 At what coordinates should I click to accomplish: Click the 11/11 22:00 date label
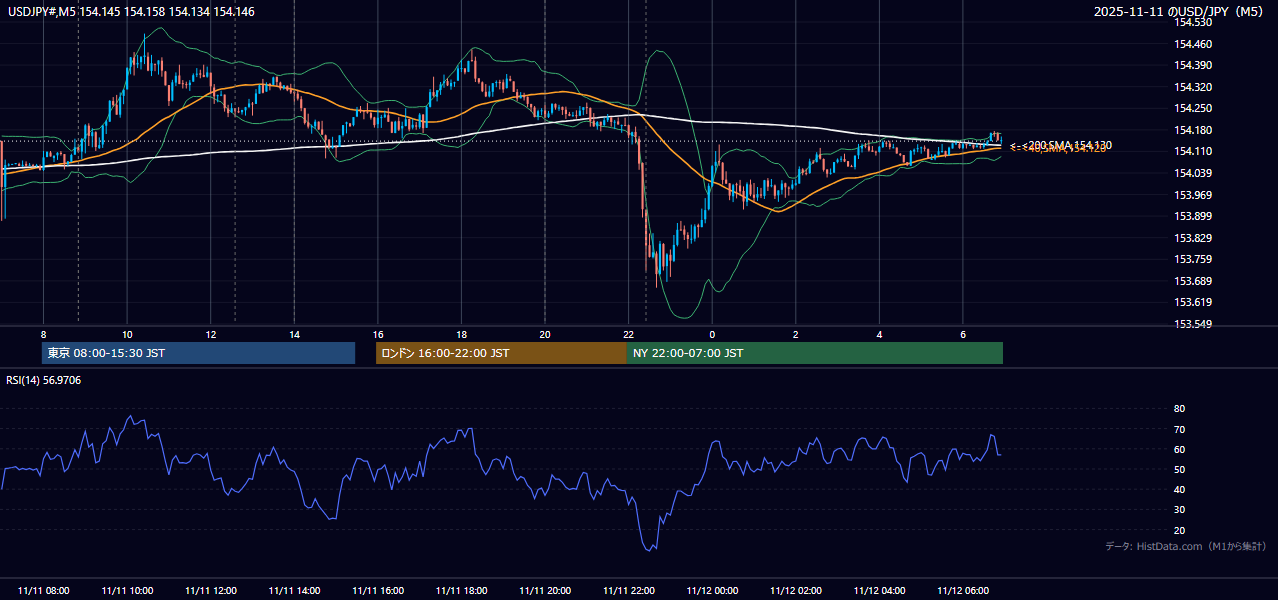coord(629,591)
